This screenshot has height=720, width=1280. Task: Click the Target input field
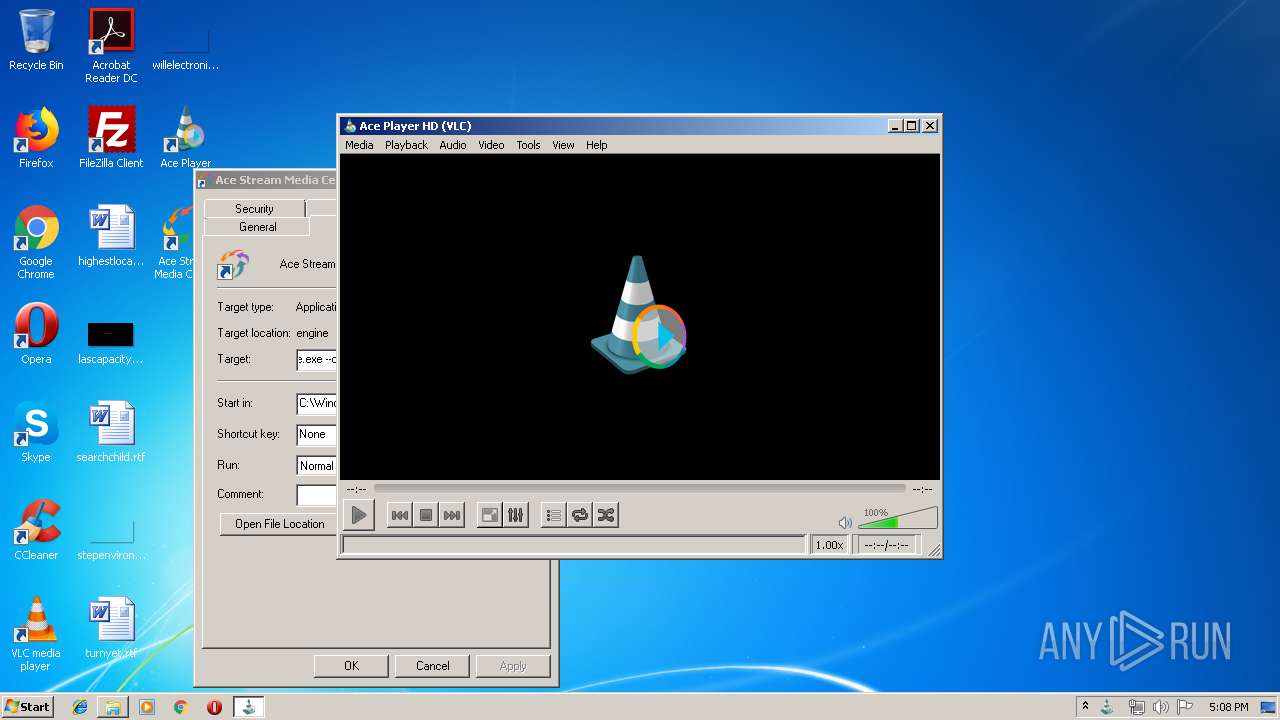click(x=316, y=359)
